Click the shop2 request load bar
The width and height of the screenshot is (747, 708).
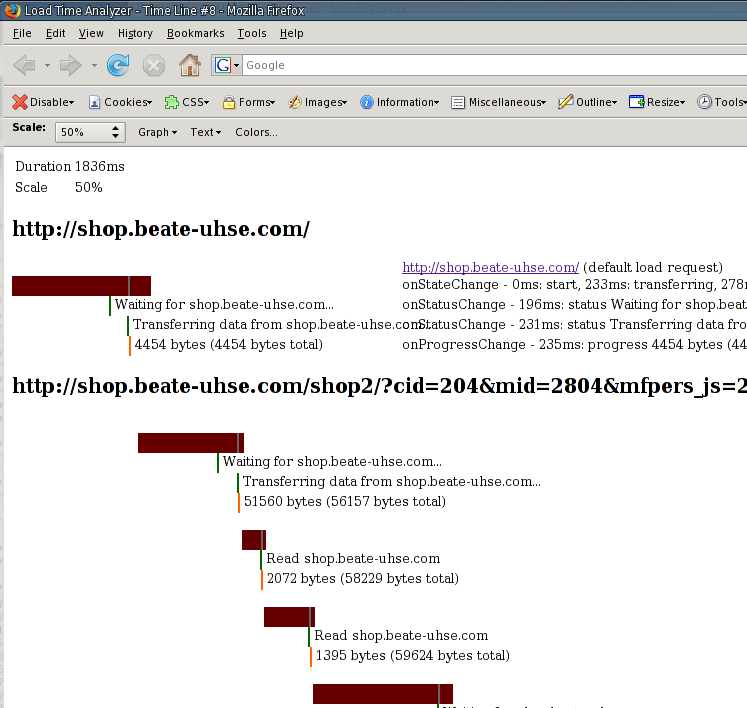tap(191, 443)
